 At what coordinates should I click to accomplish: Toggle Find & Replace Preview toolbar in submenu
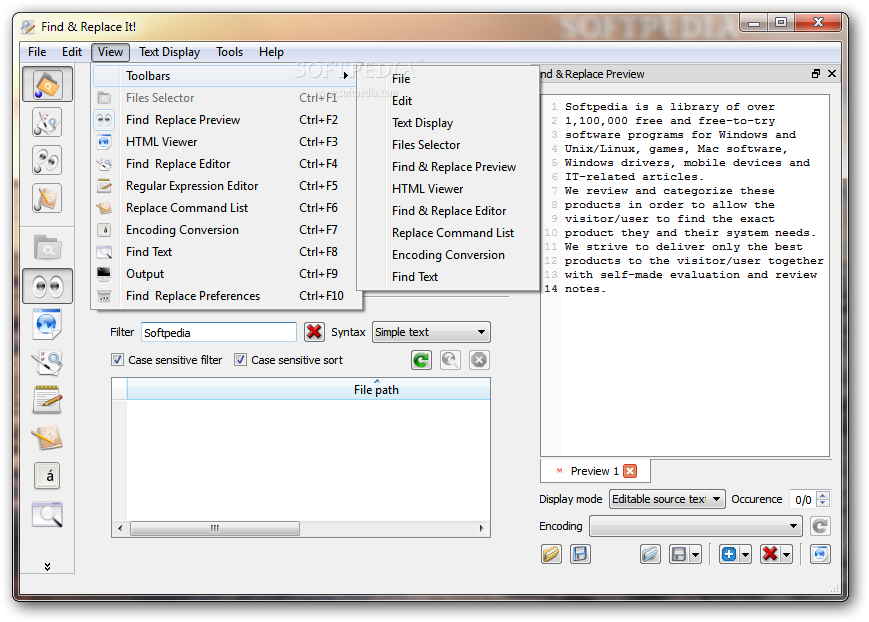tap(448, 167)
